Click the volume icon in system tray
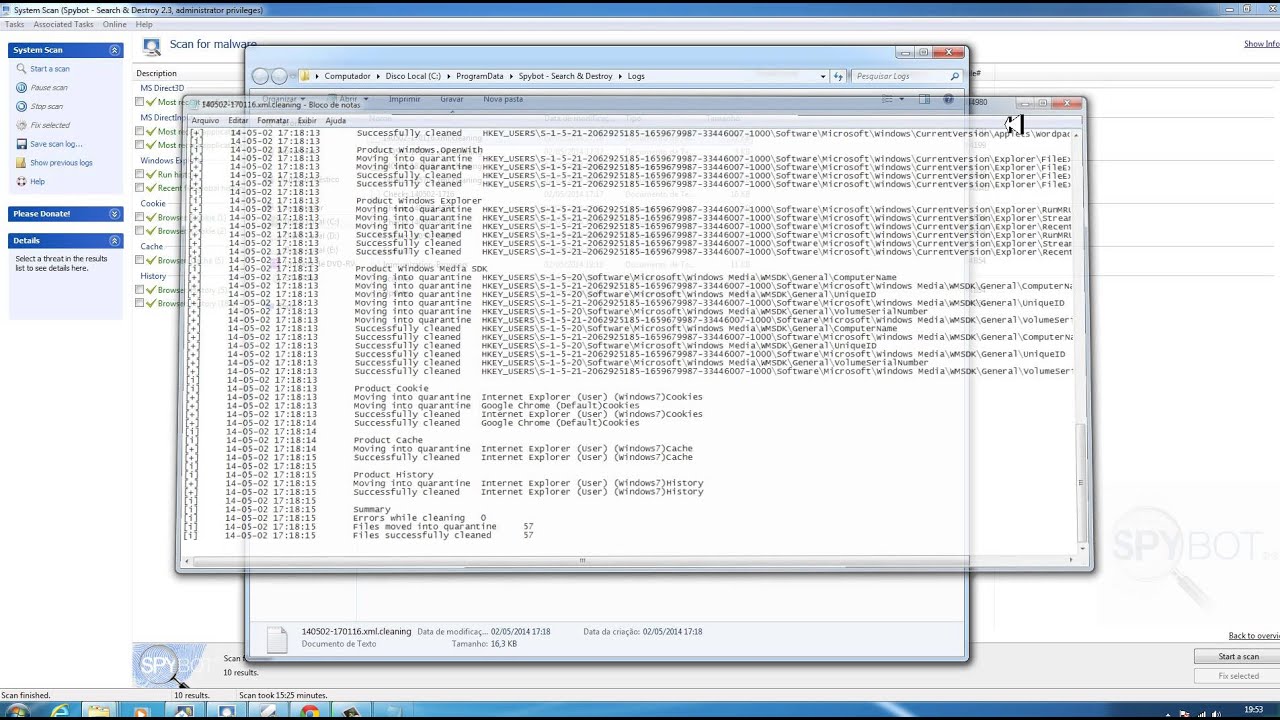 pyautogui.click(x=1215, y=714)
